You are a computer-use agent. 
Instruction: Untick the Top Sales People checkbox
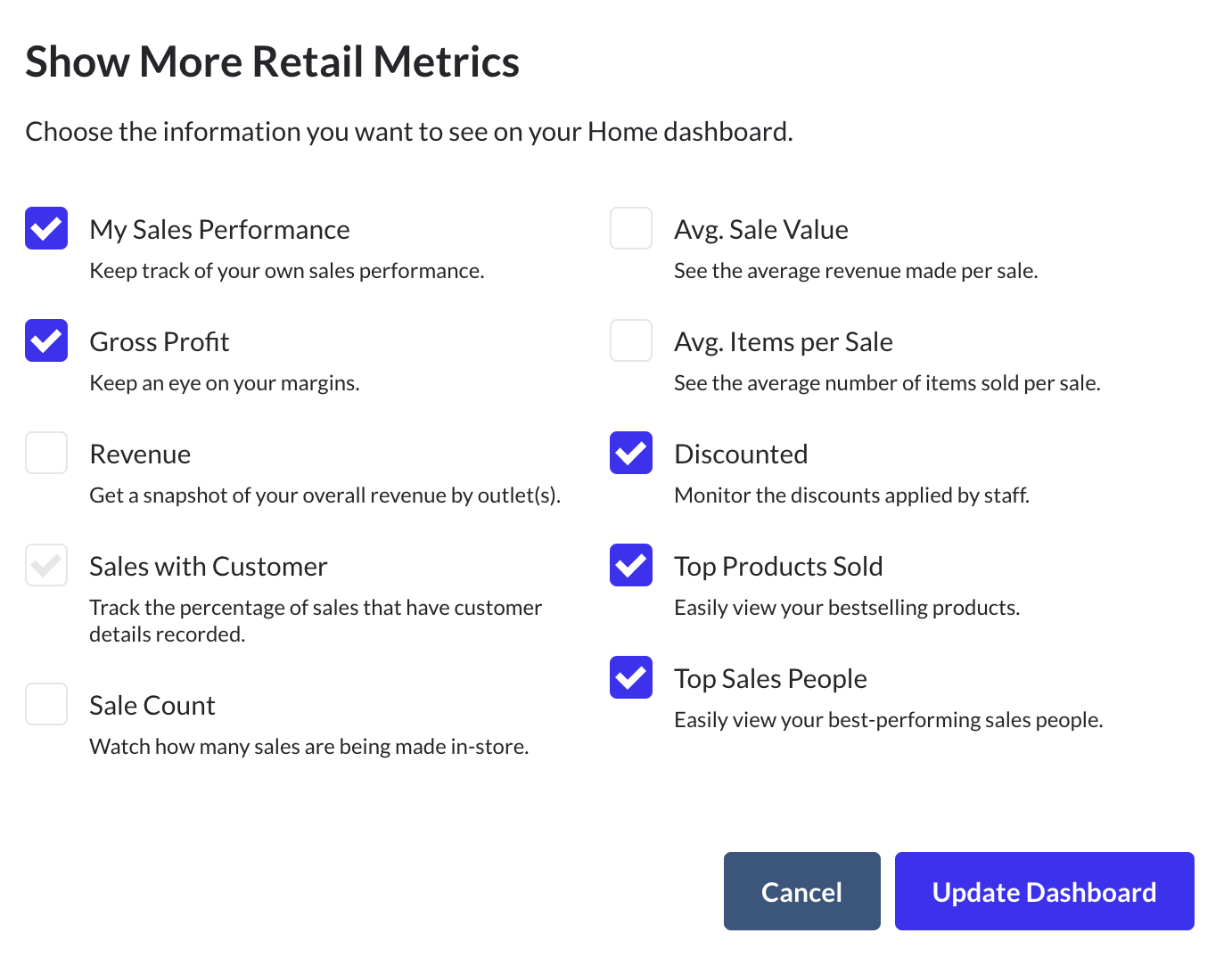[631, 677]
